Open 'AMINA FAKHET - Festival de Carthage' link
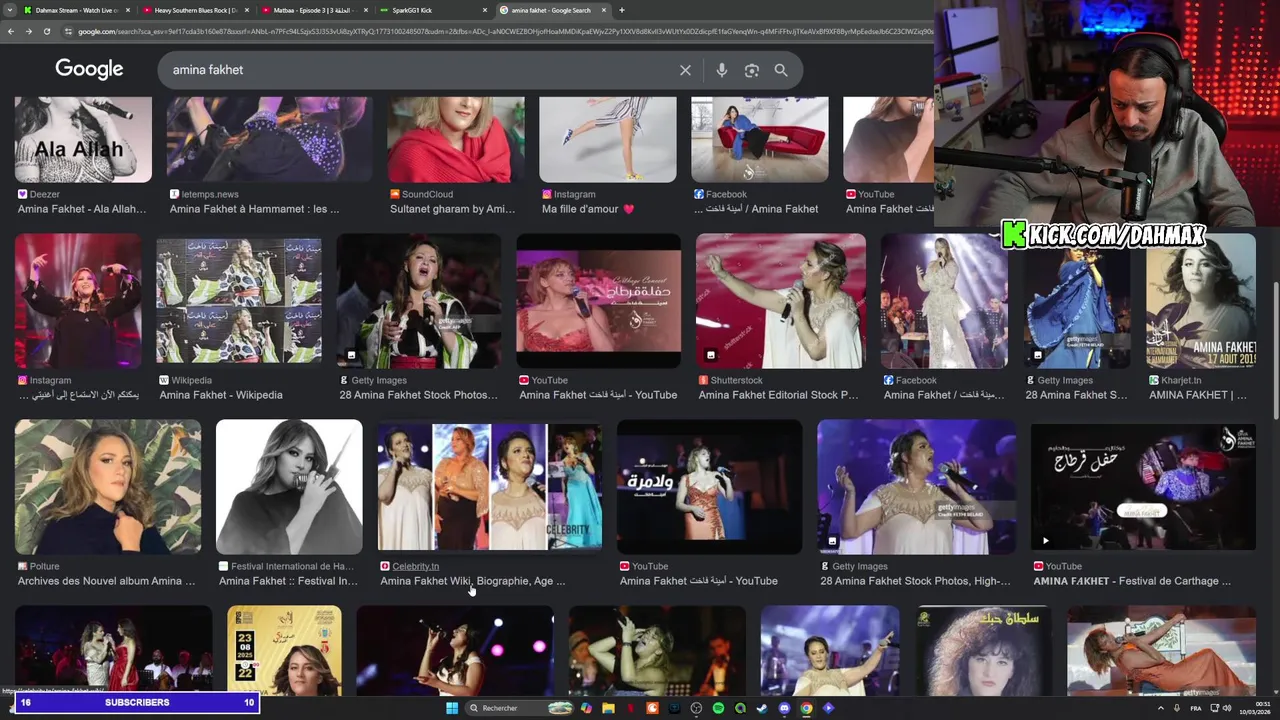This screenshot has width=1280, height=720. (1132, 581)
